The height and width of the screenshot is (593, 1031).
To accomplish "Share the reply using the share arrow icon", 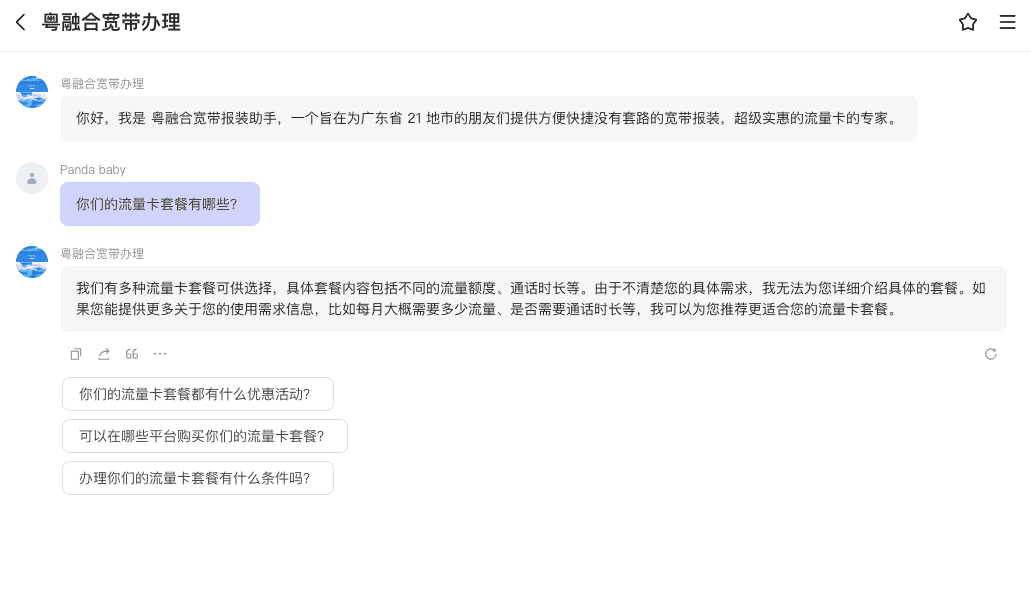I will point(104,354).
